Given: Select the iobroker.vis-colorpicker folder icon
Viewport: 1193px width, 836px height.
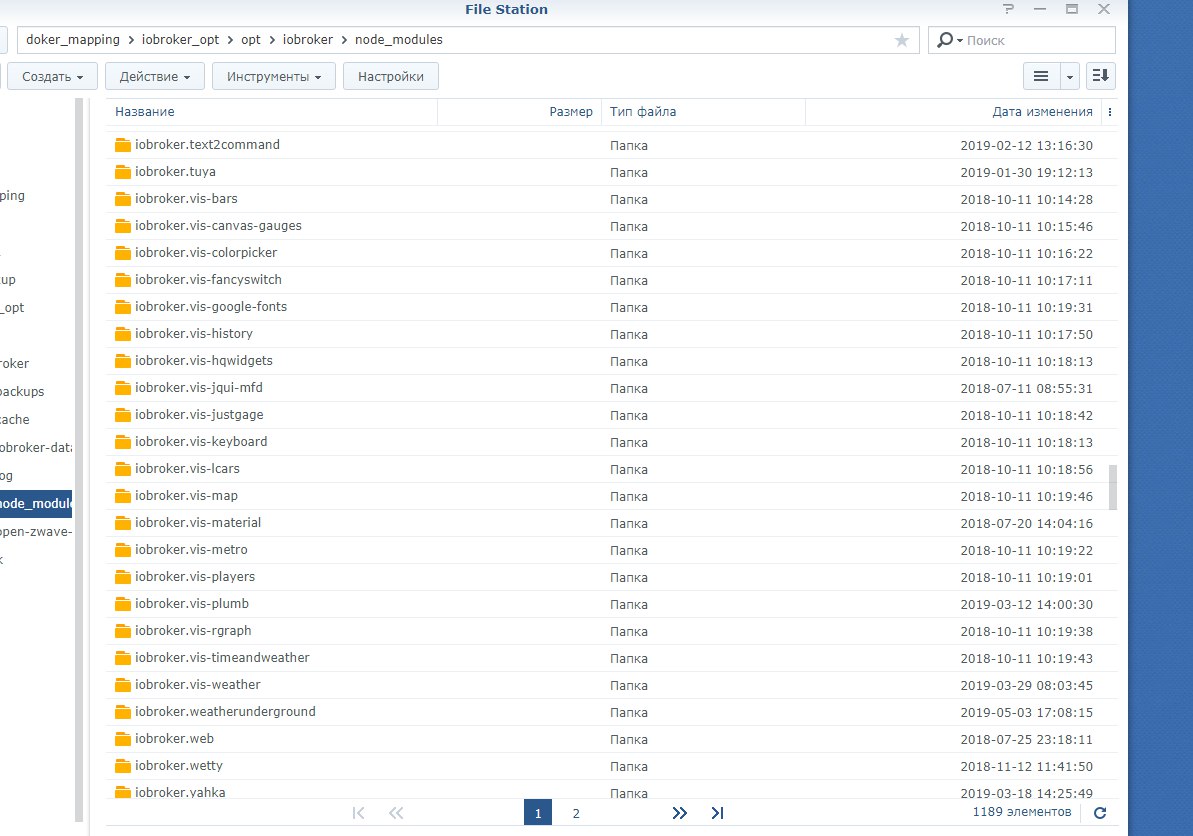Looking at the screenshot, I should coord(122,253).
